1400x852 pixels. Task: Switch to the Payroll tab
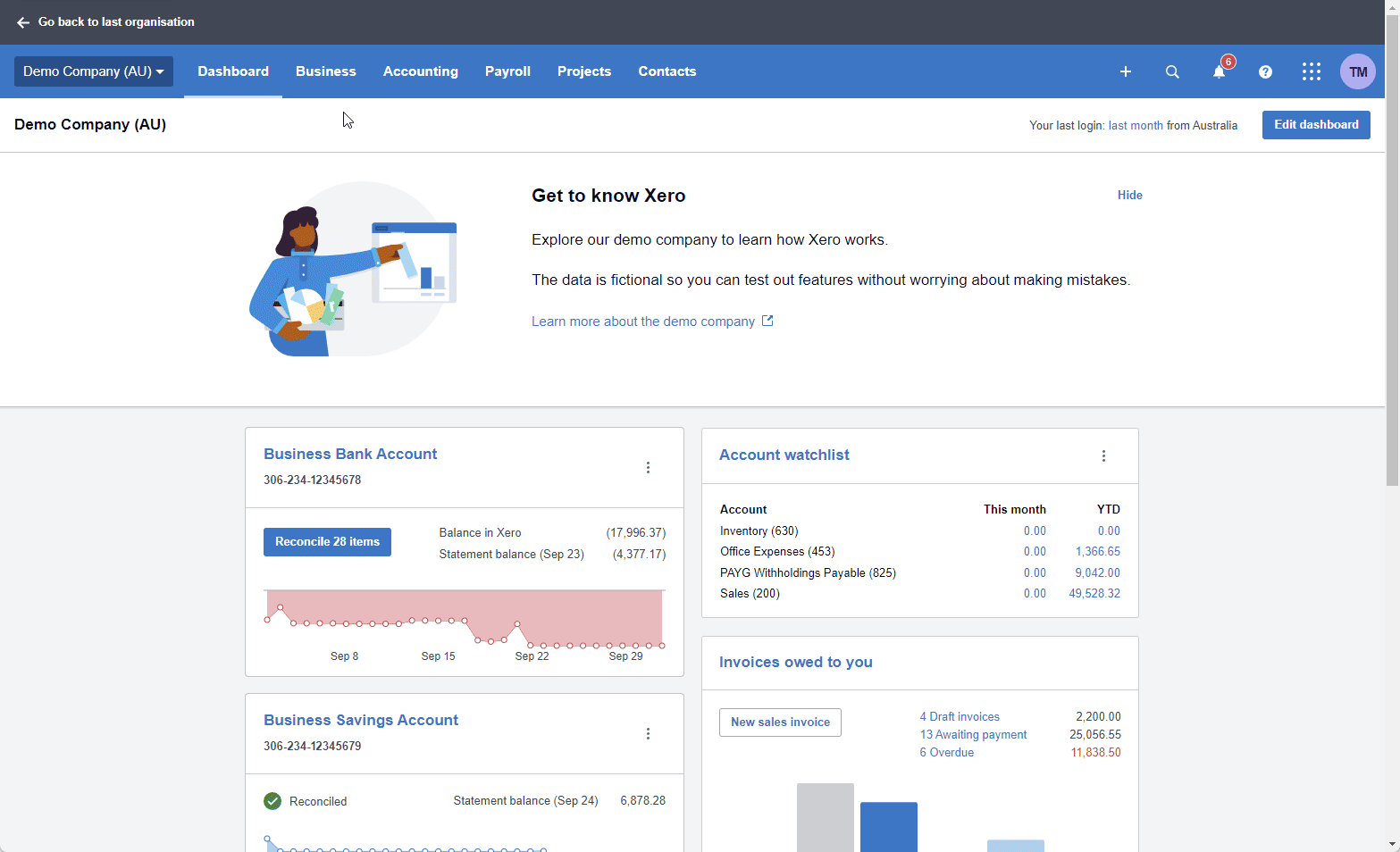[507, 71]
